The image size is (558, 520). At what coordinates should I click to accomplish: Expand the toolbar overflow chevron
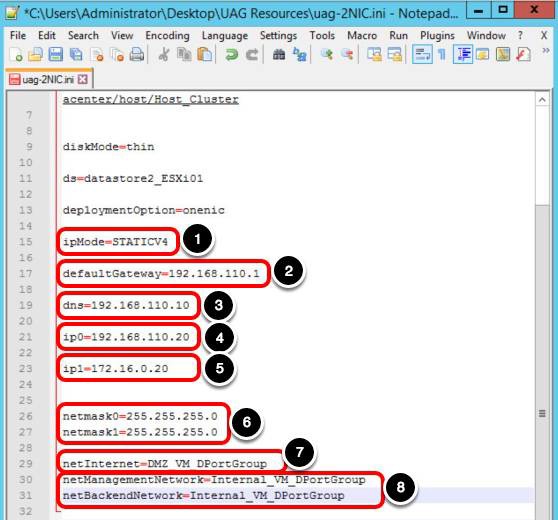(x=545, y=51)
